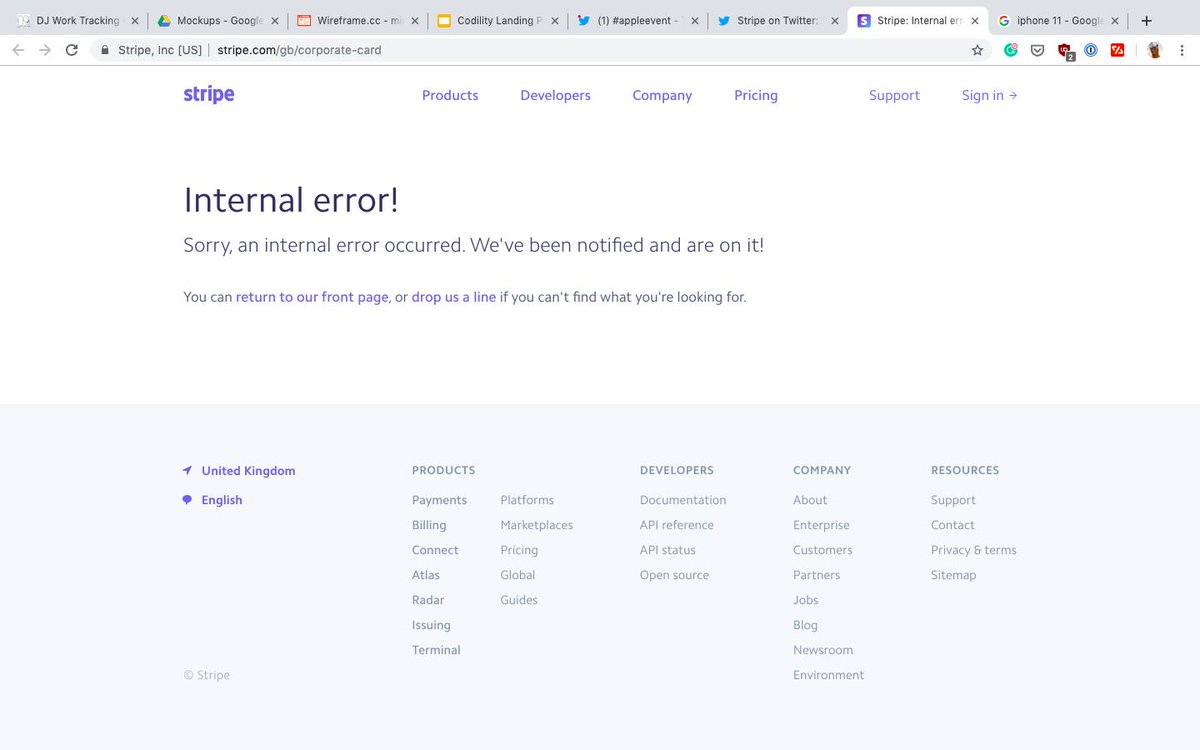
Task: Open the Issuing footer link
Action: click(431, 625)
